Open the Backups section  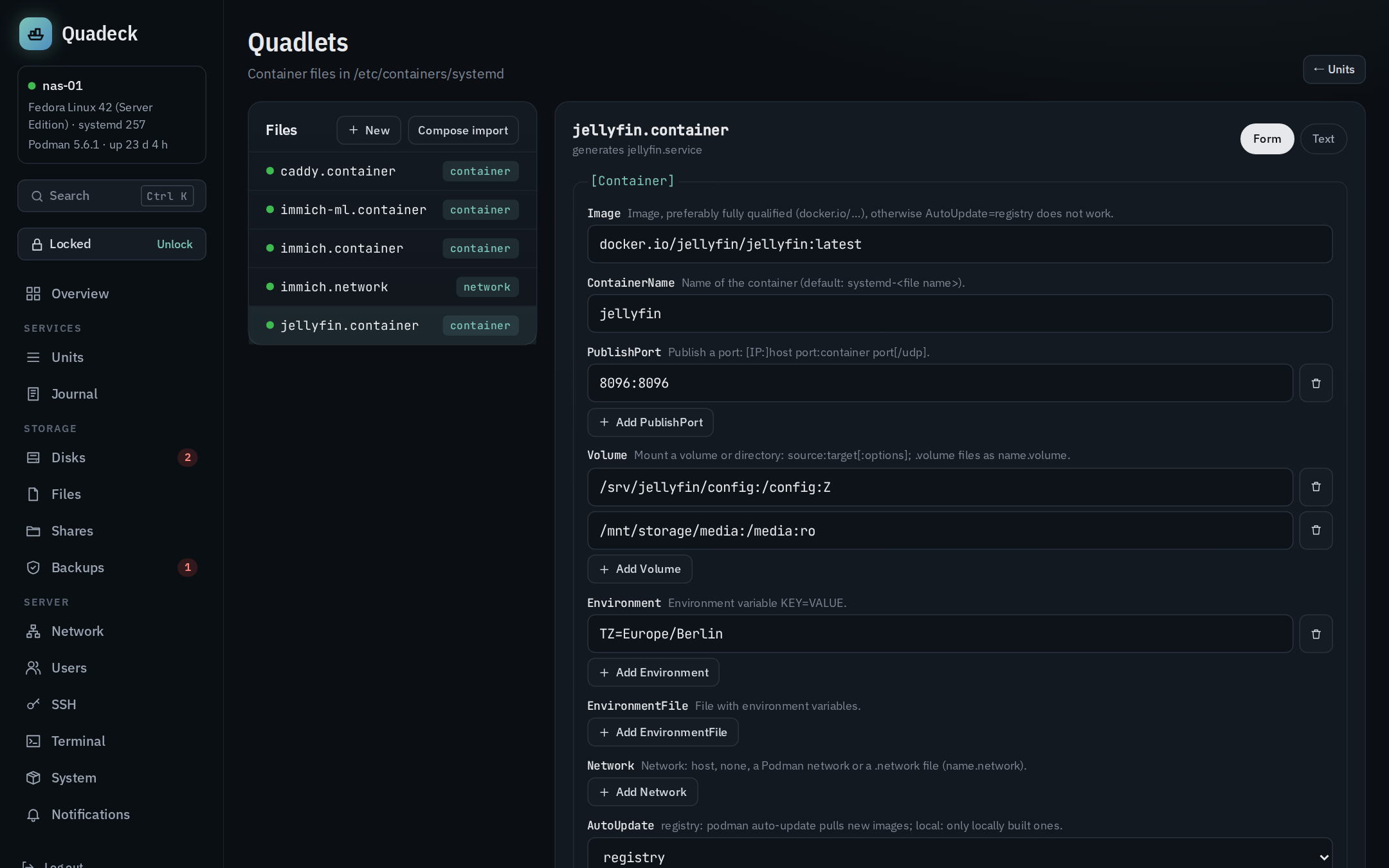pyautogui.click(x=112, y=568)
